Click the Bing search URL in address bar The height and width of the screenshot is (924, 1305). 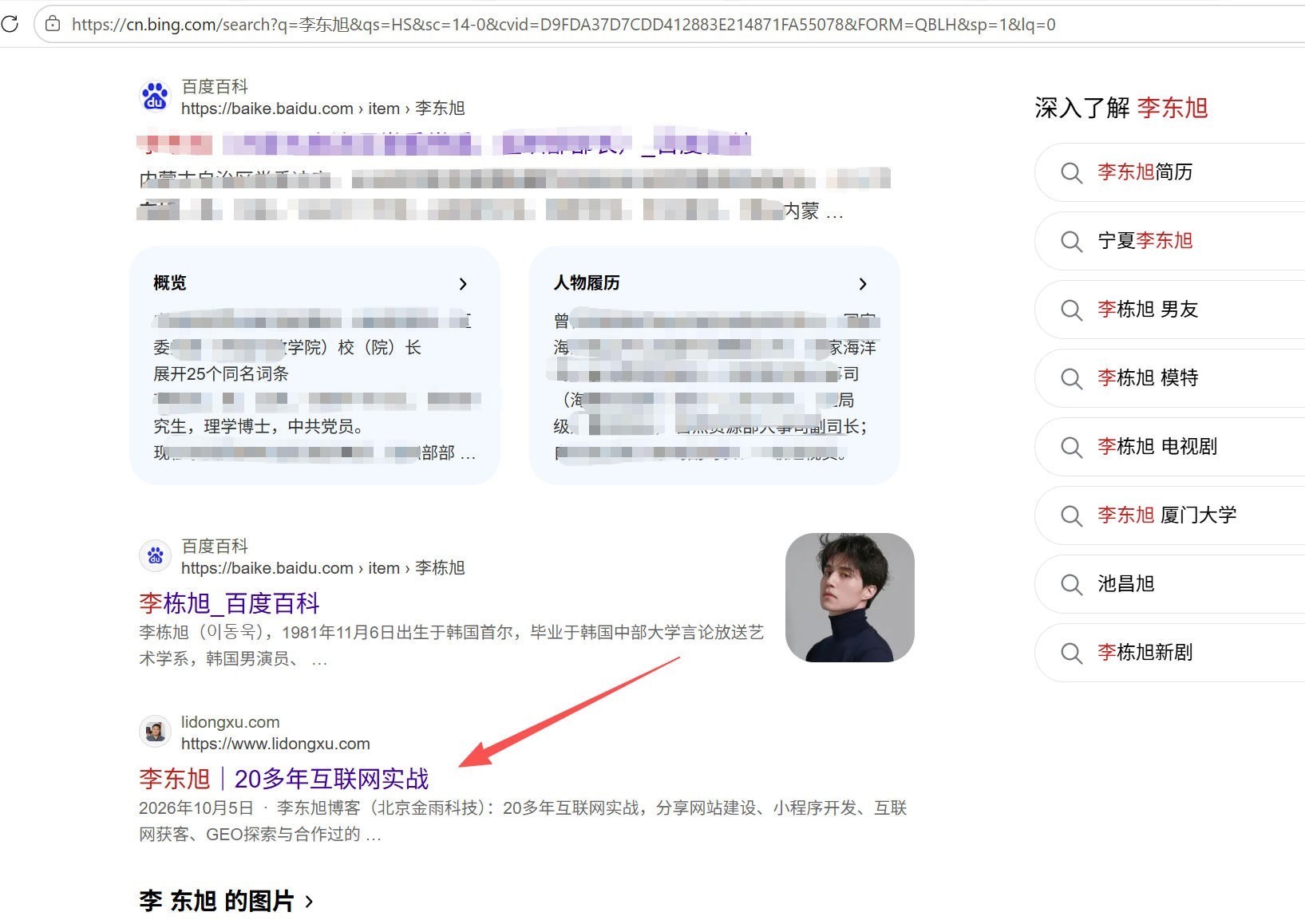564,25
